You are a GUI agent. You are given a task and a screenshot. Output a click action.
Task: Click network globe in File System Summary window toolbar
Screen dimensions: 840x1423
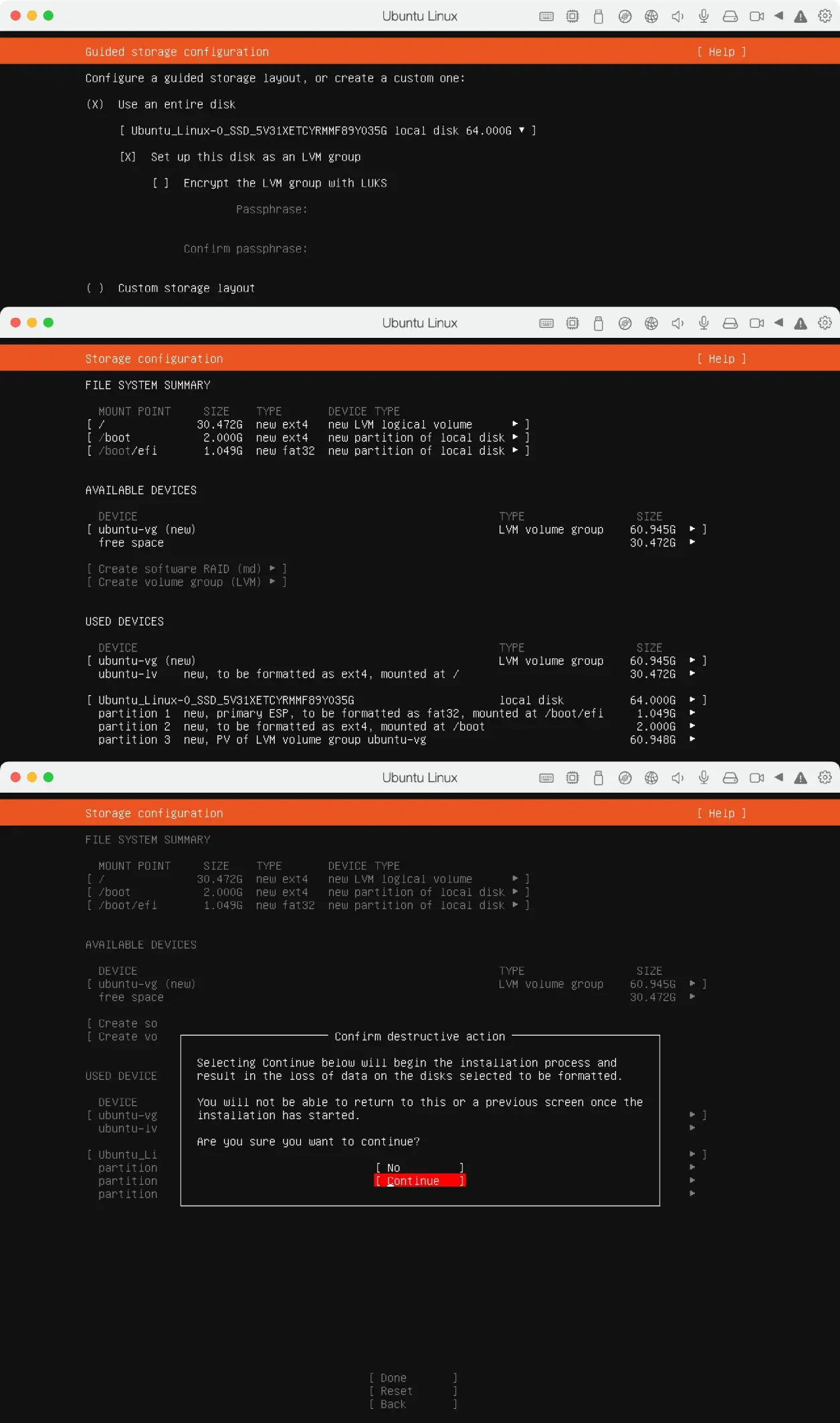[x=651, y=323]
